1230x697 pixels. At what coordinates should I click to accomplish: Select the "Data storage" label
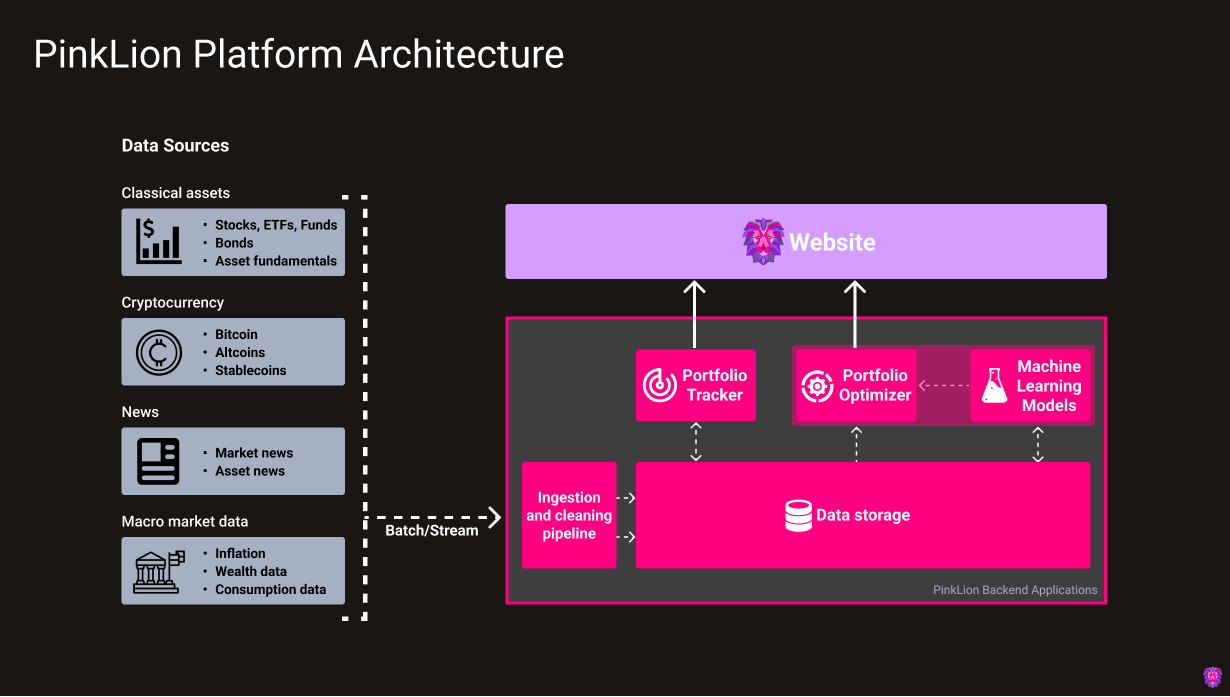click(863, 516)
